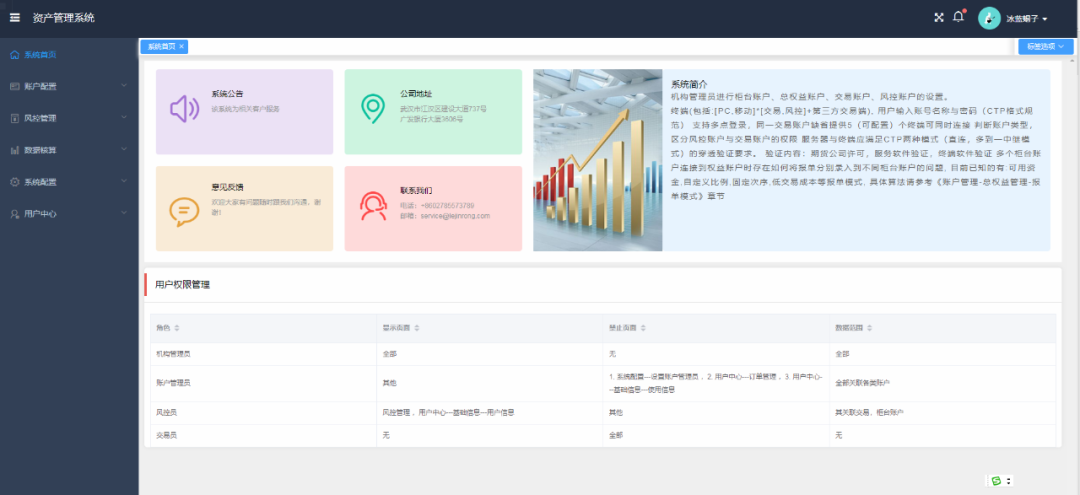
Task: Open notifications via the bell icon
Action: (958, 17)
